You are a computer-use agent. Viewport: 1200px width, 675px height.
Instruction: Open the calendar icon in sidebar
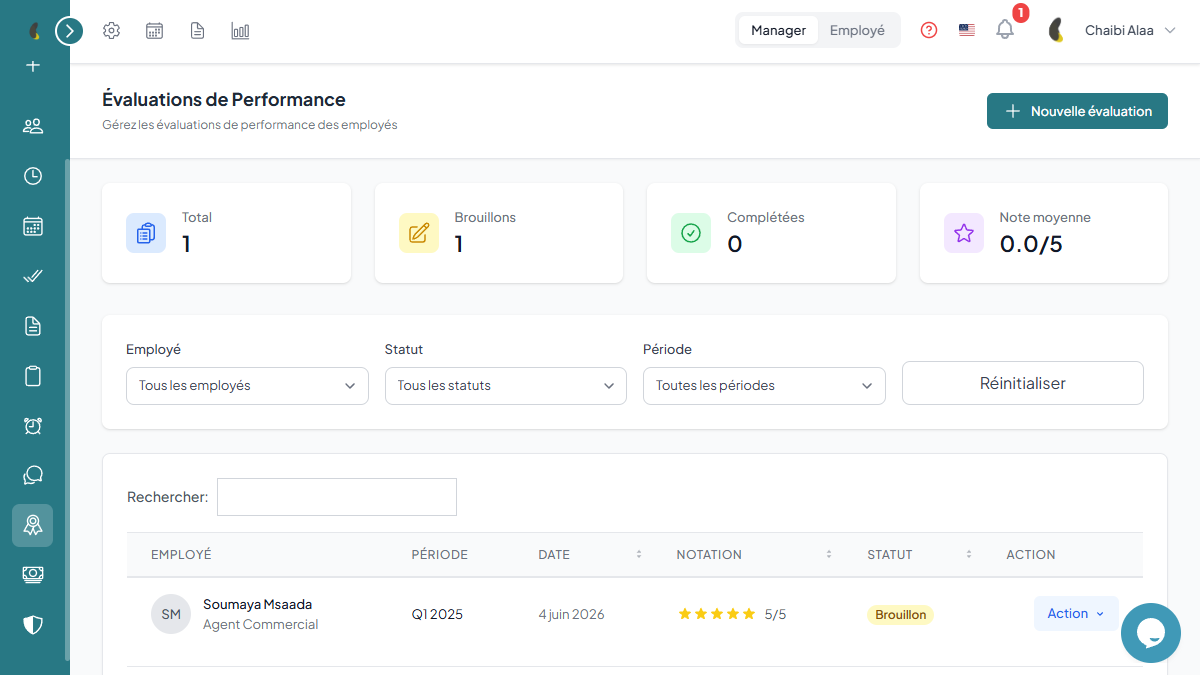point(33,226)
